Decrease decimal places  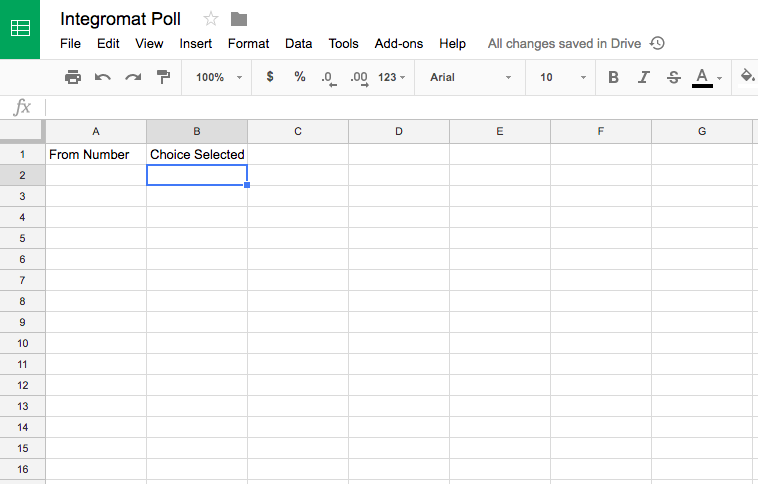pos(329,77)
